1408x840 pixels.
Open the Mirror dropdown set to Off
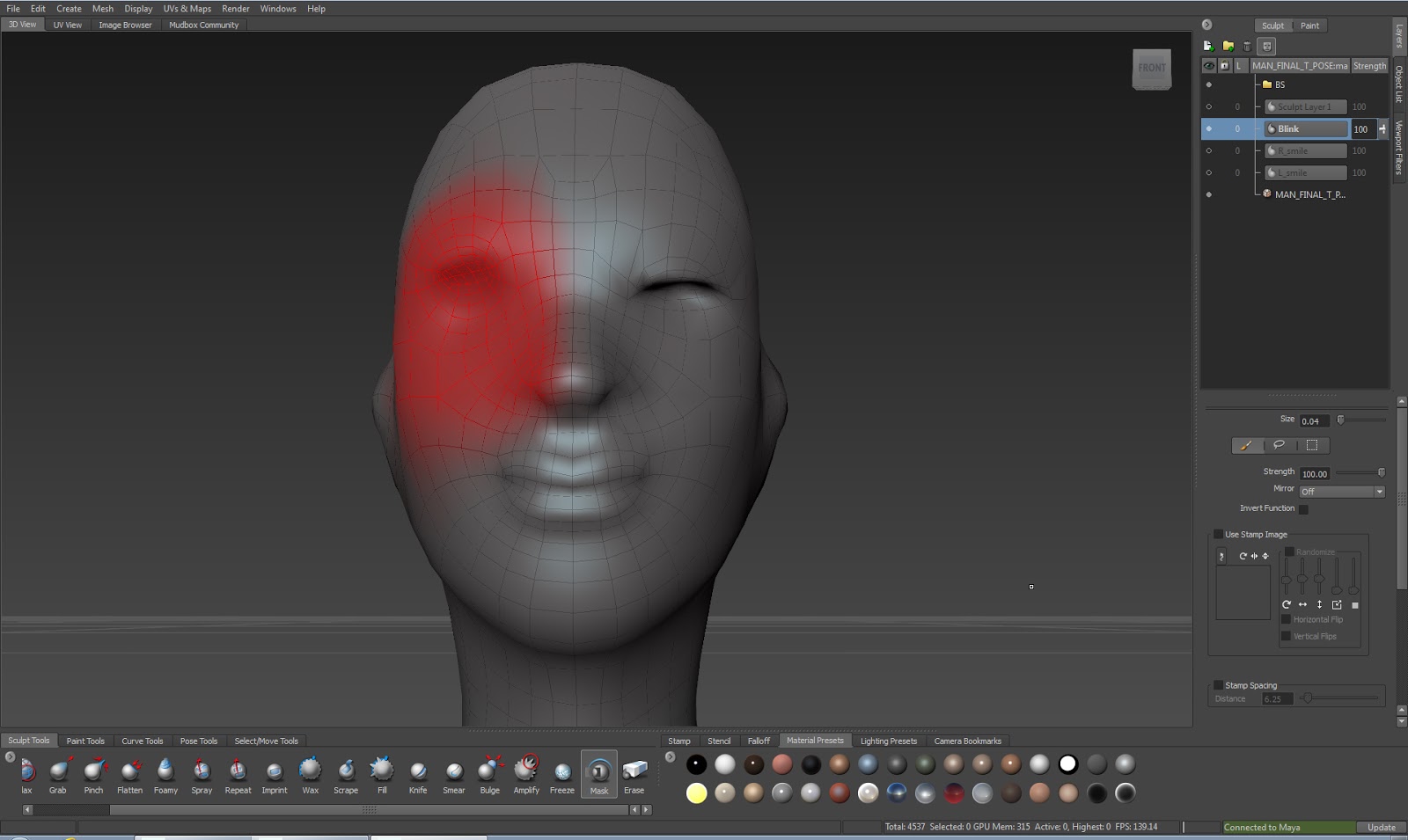1341,491
